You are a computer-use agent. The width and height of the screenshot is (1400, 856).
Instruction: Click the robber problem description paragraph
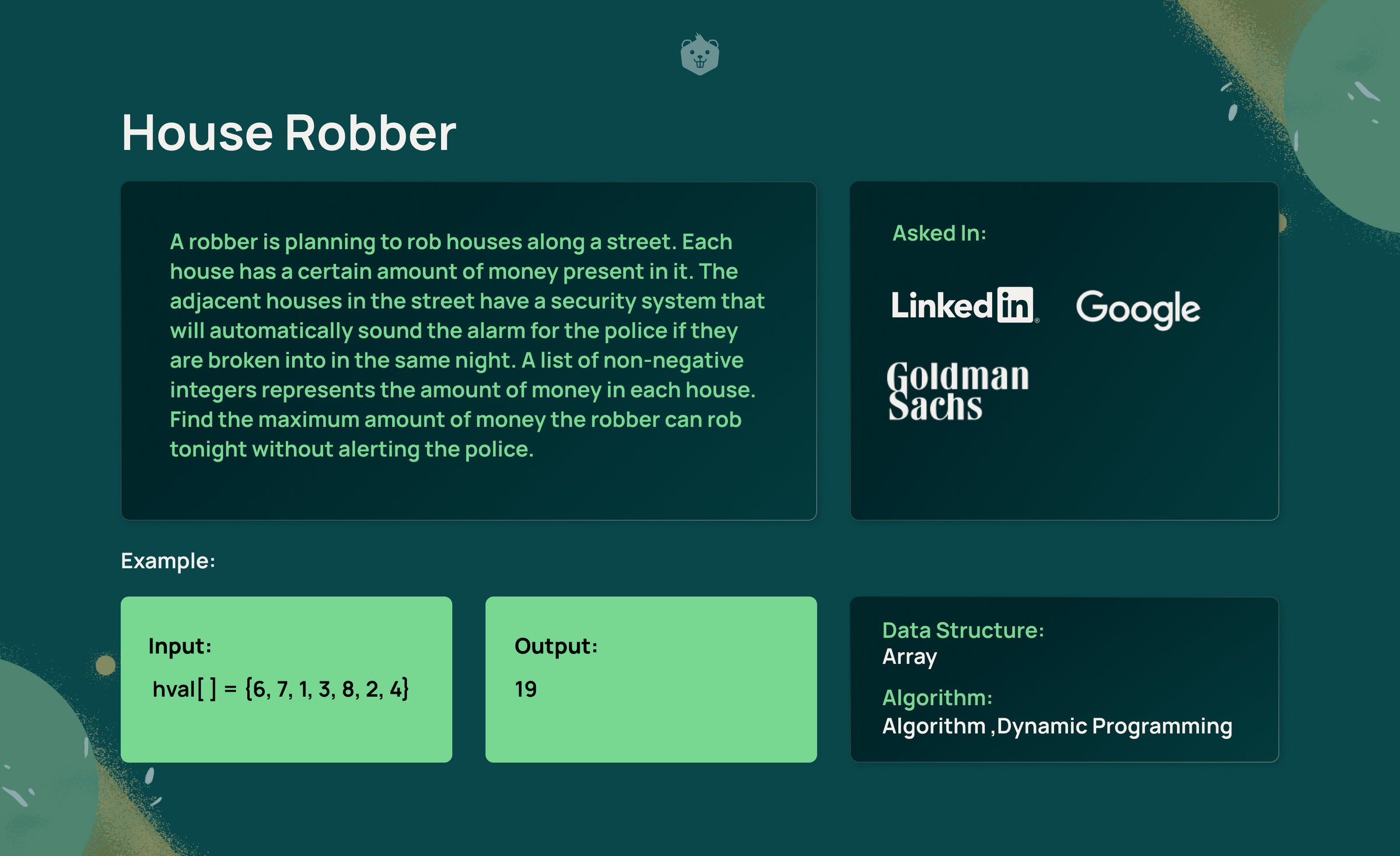click(x=467, y=345)
